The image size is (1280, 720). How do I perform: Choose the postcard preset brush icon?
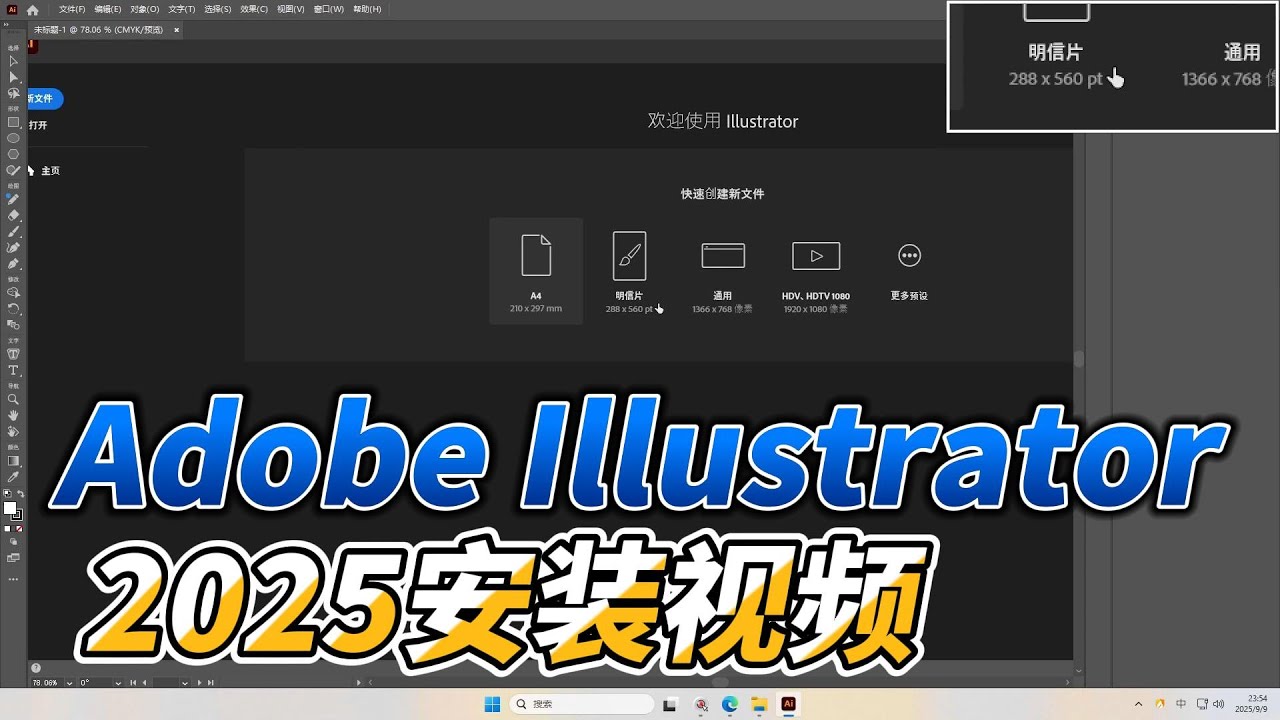[629, 256]
